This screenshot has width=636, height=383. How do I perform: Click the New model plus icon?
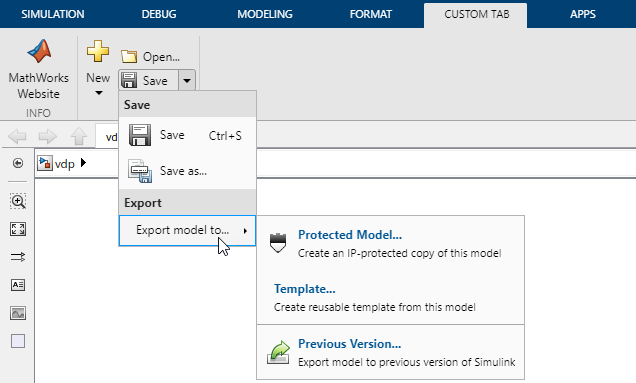pos(98,51)
